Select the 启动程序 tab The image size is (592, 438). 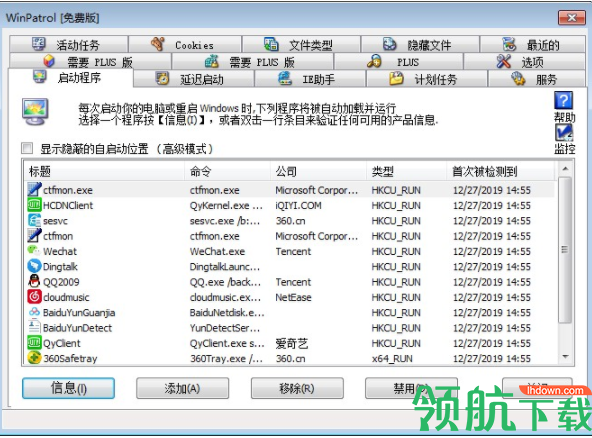coord(71,78)
